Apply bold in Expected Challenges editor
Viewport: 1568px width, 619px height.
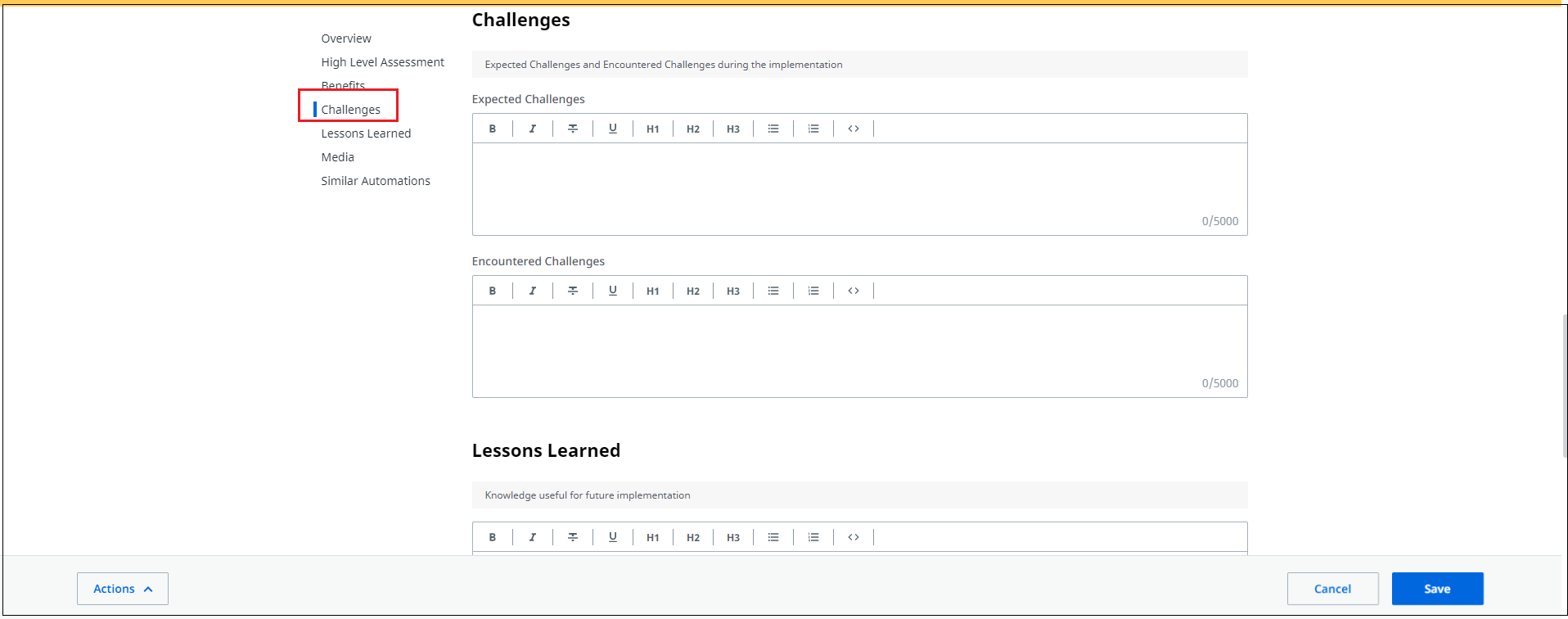pos(493,129)
